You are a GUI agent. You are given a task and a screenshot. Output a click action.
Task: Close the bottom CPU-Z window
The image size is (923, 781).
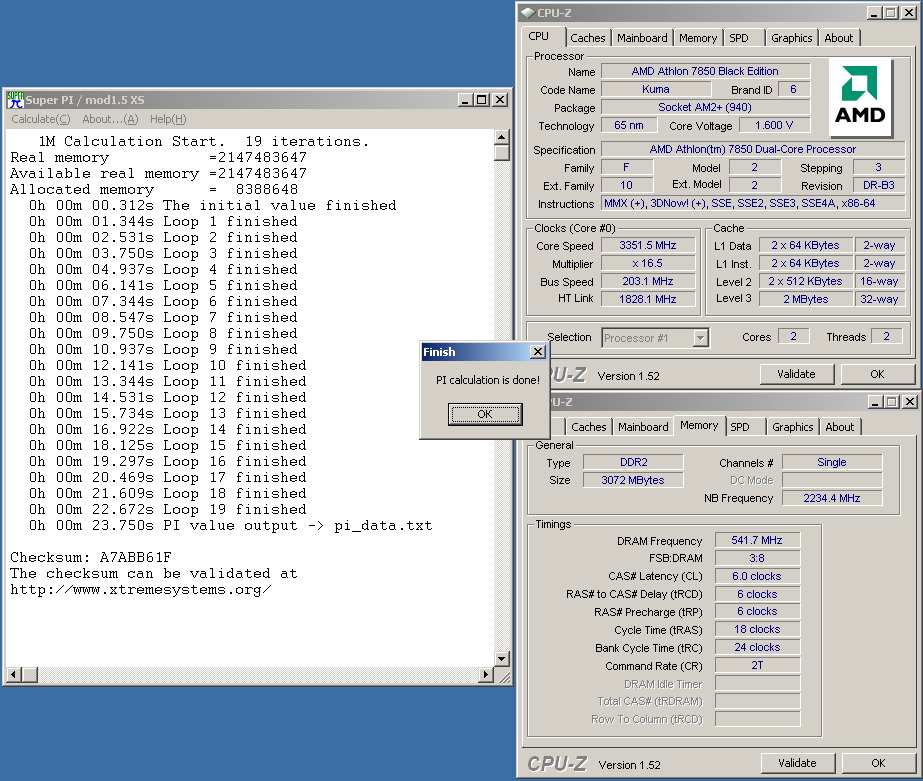909,402
